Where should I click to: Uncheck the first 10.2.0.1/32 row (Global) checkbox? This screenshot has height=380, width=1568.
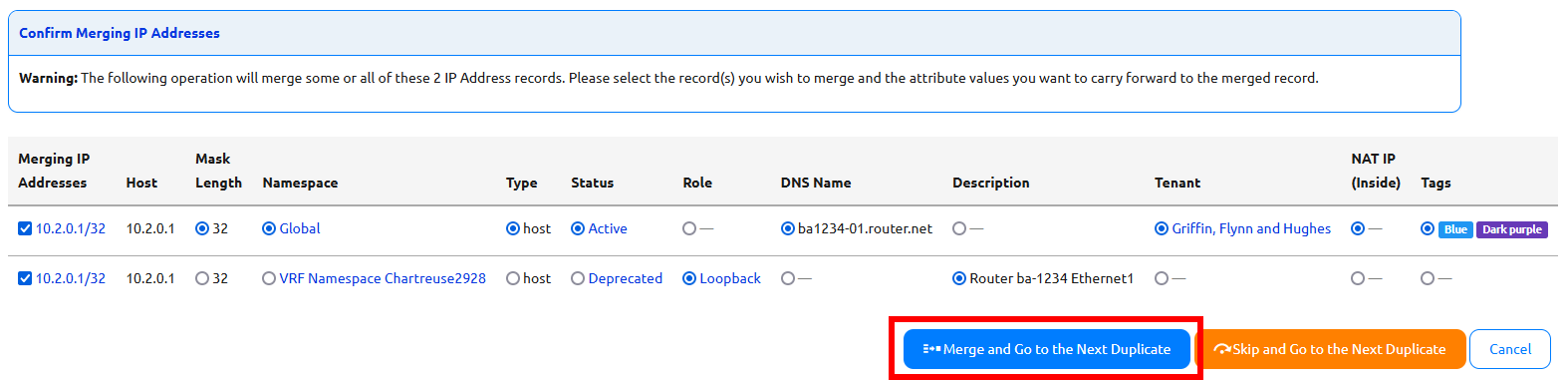coord(25,228)
